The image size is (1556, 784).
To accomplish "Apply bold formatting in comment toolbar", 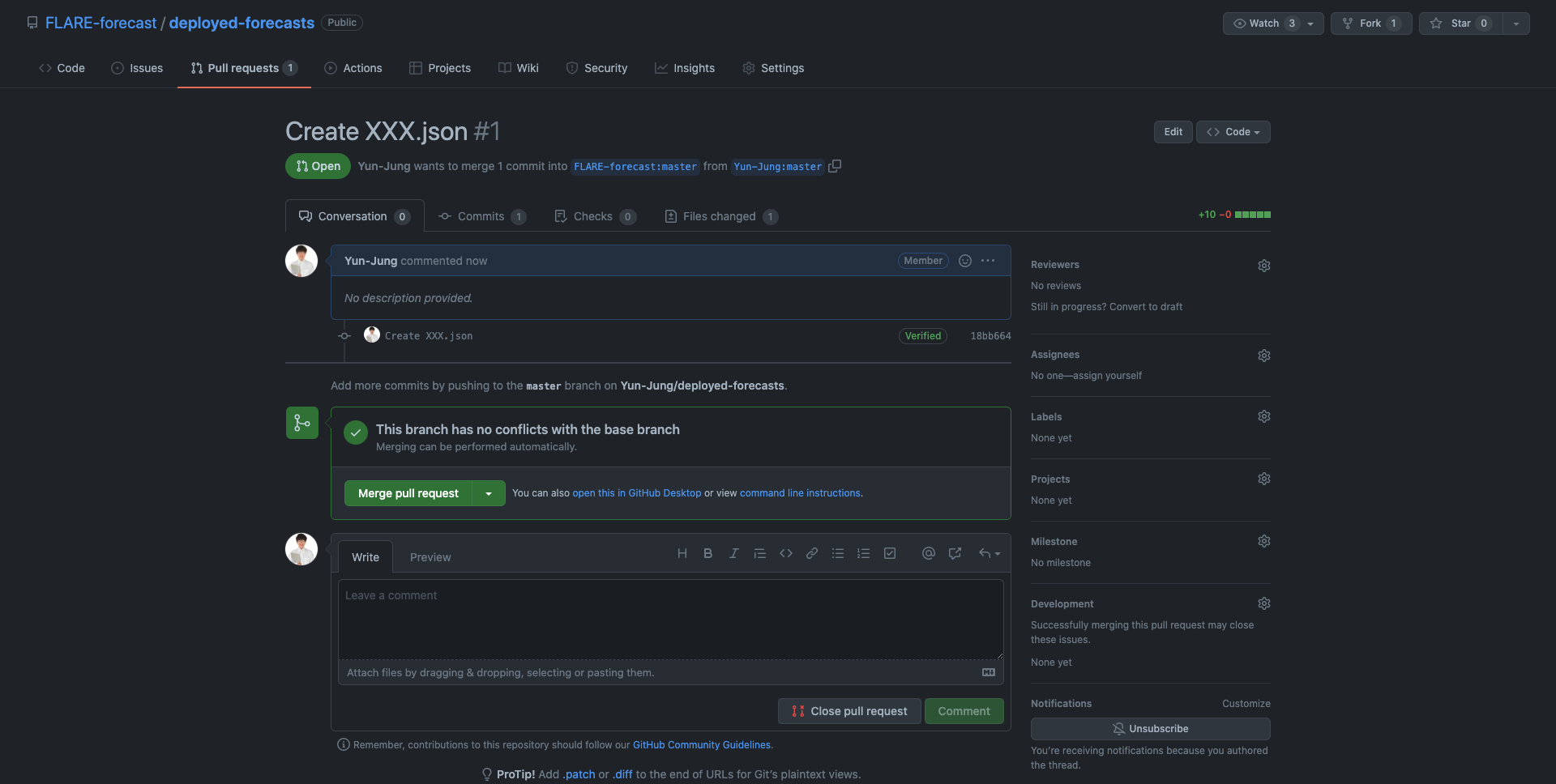I will point(708,553).
